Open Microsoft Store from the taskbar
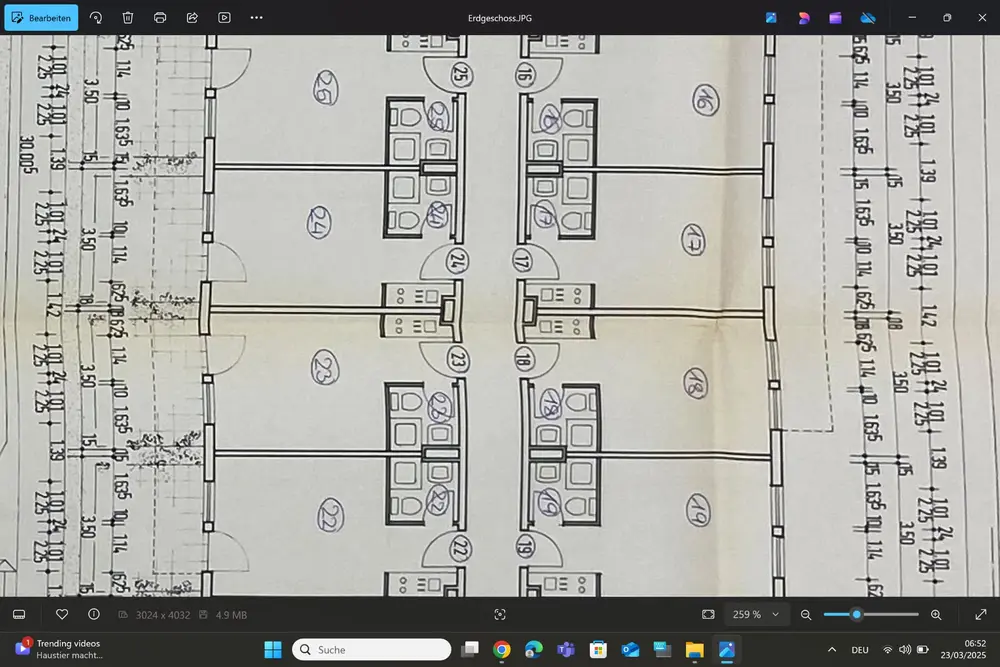The width and height of the screenshot is (1000, 667). pos(598,650)
